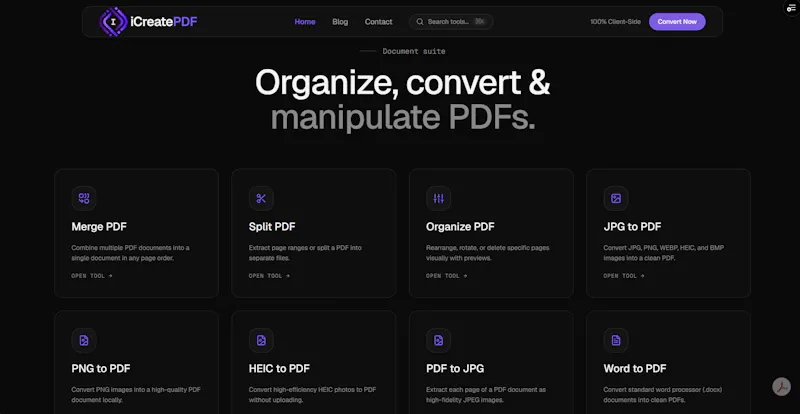Click the Convert Now button
The width and height of the screenshot is (800, 414).
coord(677,22)
